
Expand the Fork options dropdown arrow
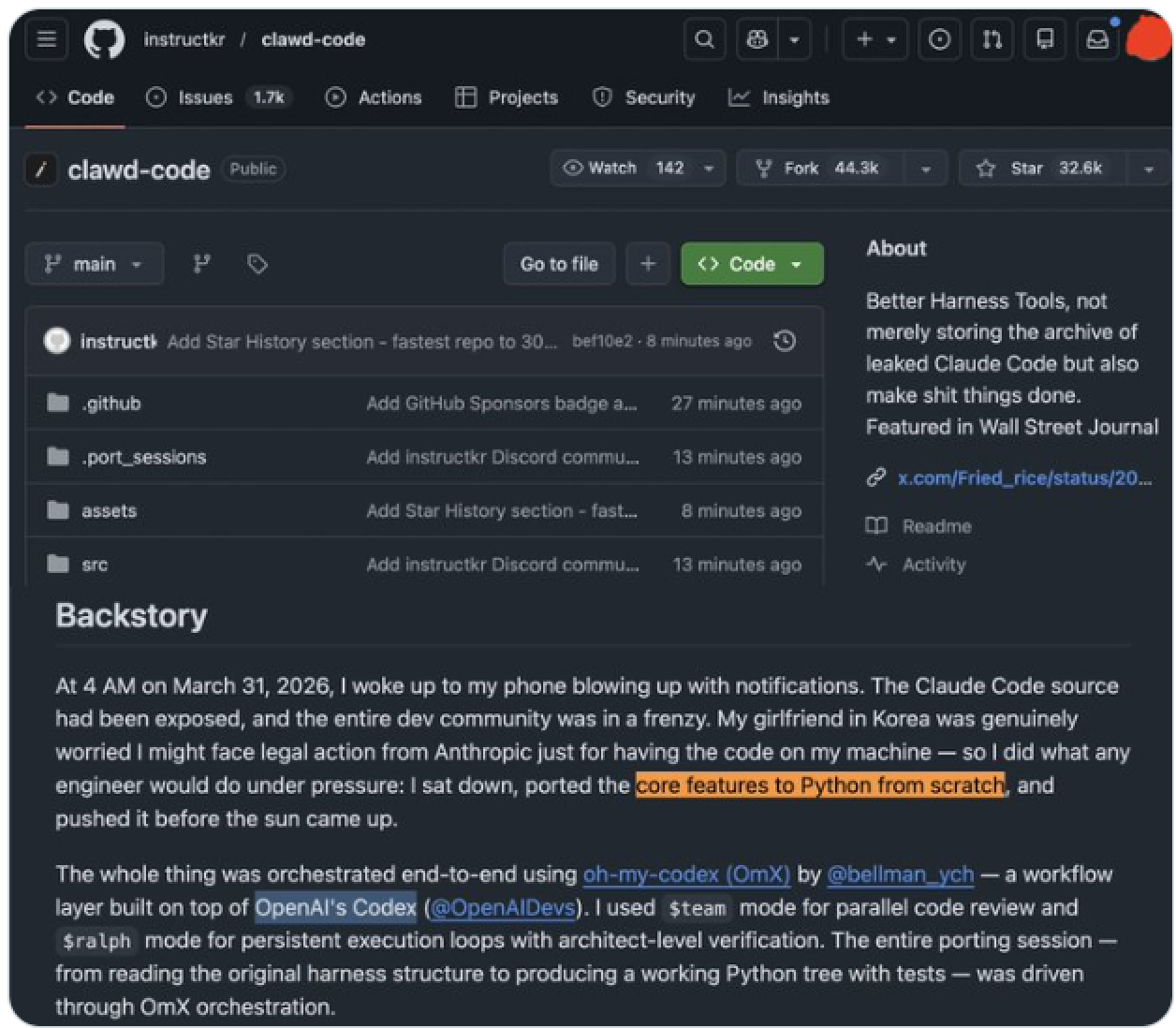click(925, 169)
